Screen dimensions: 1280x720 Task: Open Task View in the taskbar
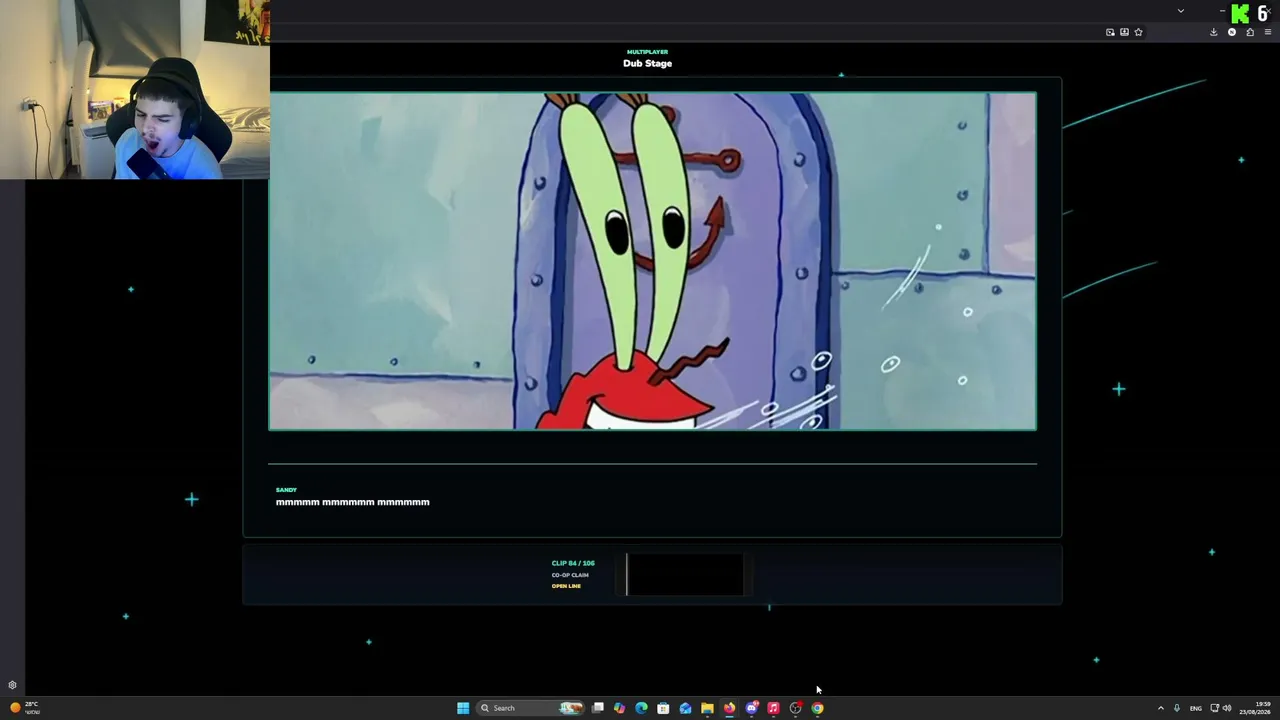click(x=598, y=708)
